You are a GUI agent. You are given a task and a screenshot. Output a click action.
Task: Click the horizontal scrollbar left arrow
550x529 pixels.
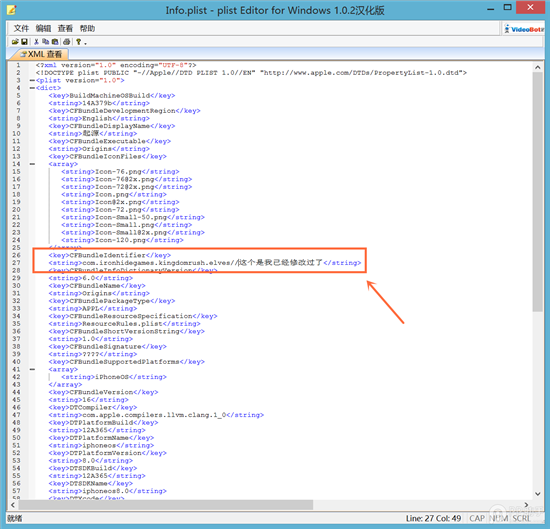pyautogui.click(x=13, y=505)
